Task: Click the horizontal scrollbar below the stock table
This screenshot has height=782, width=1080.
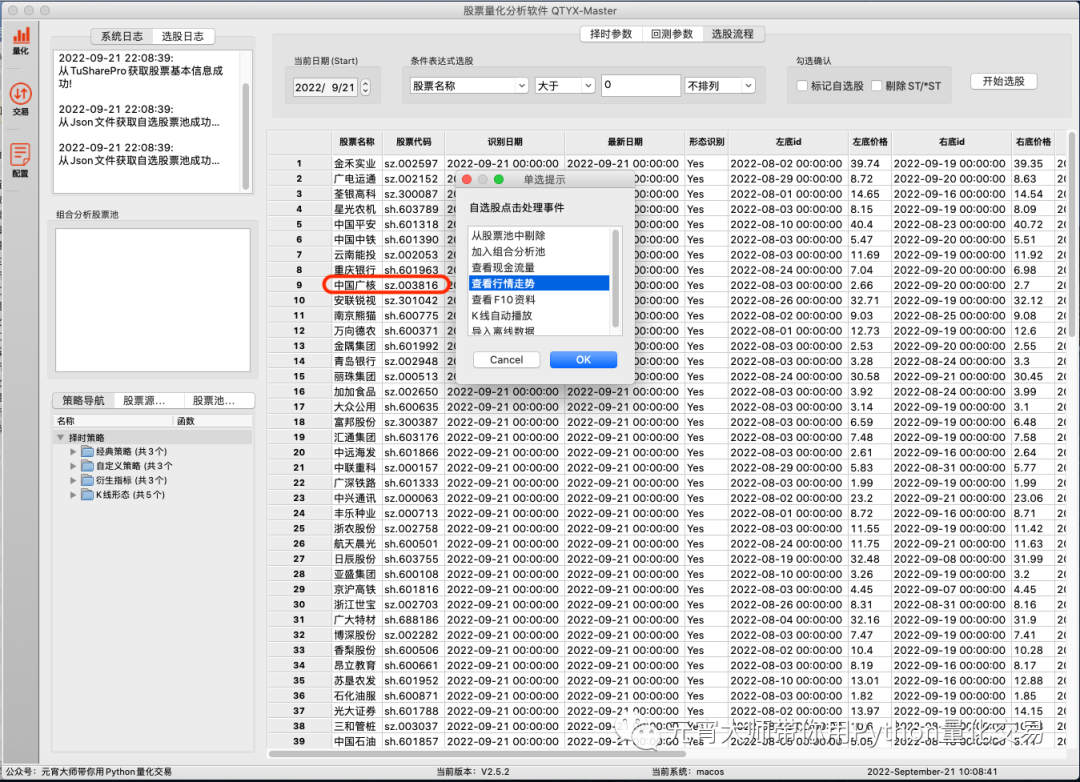Action: (x=477, y=753)
